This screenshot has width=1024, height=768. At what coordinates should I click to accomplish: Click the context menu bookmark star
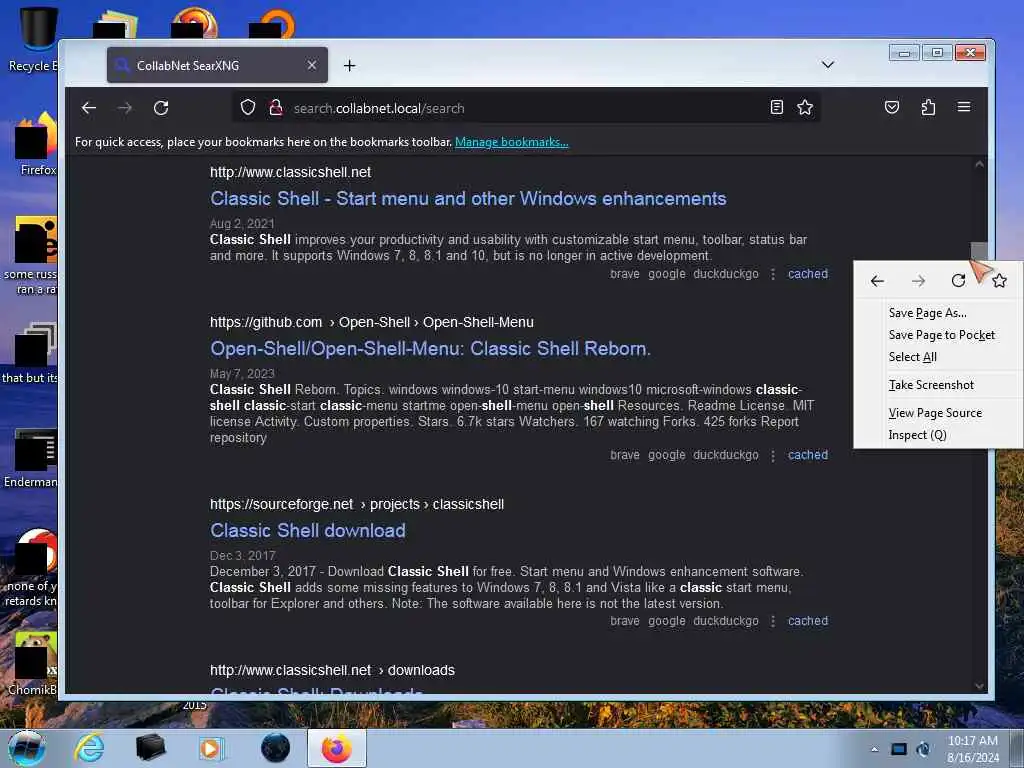999,281
